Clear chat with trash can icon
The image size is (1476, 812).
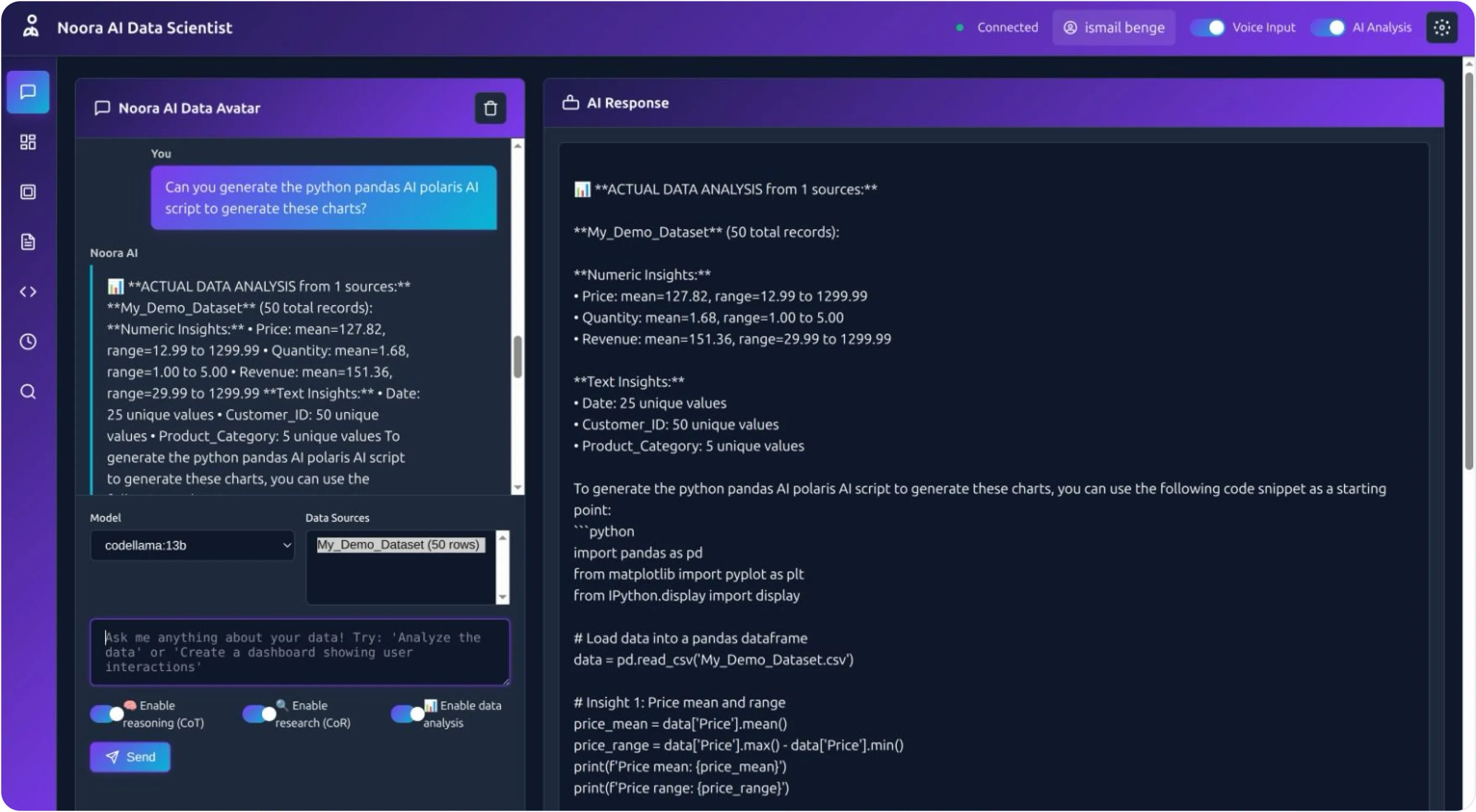coord(490,108)
